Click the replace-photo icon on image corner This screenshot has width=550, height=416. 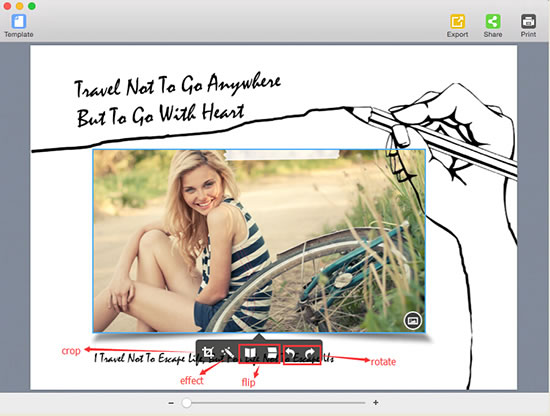[413, 321]
